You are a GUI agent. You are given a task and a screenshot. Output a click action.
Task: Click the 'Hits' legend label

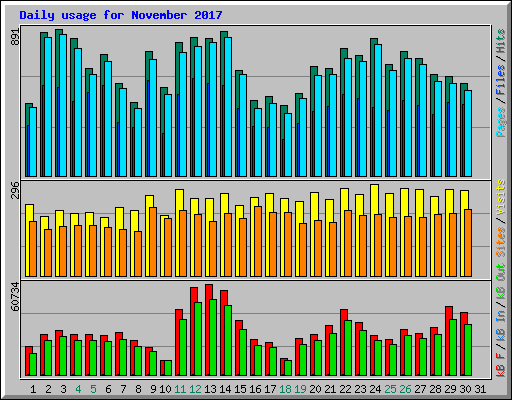click(x=500, y=41)
